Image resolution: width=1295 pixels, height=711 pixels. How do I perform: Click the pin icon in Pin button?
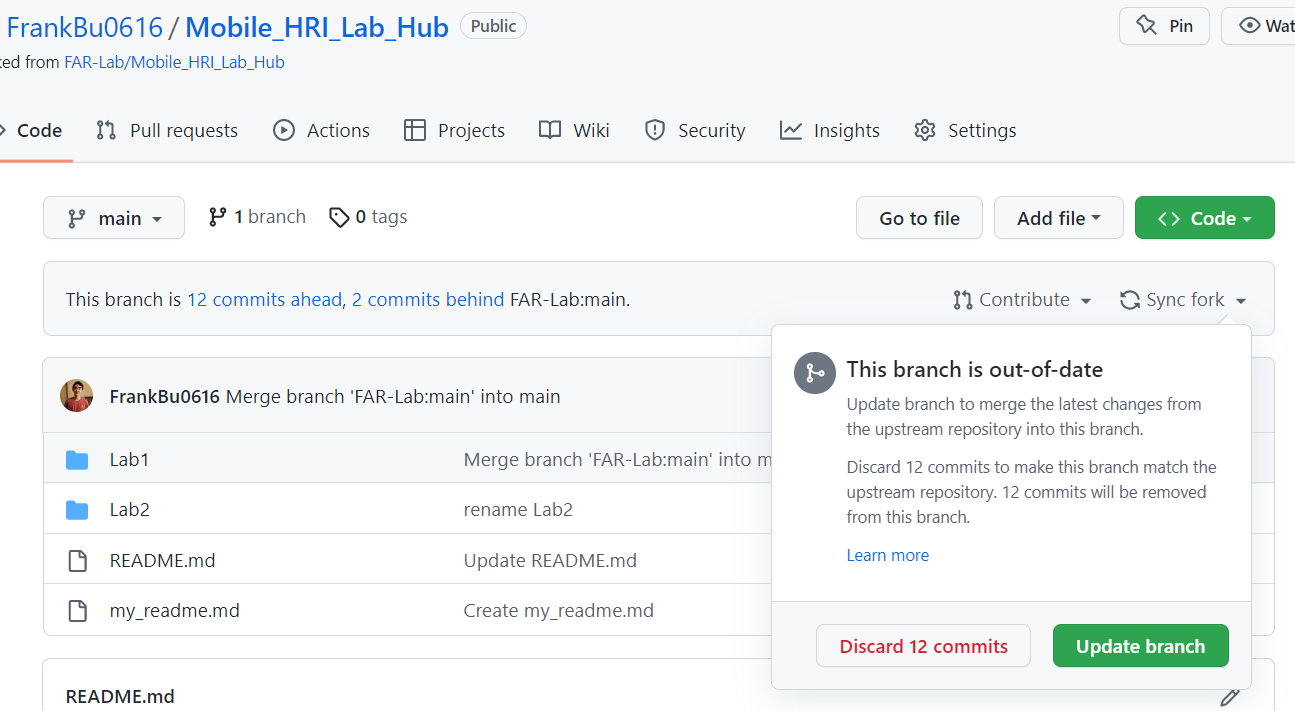click(1146, 26)
